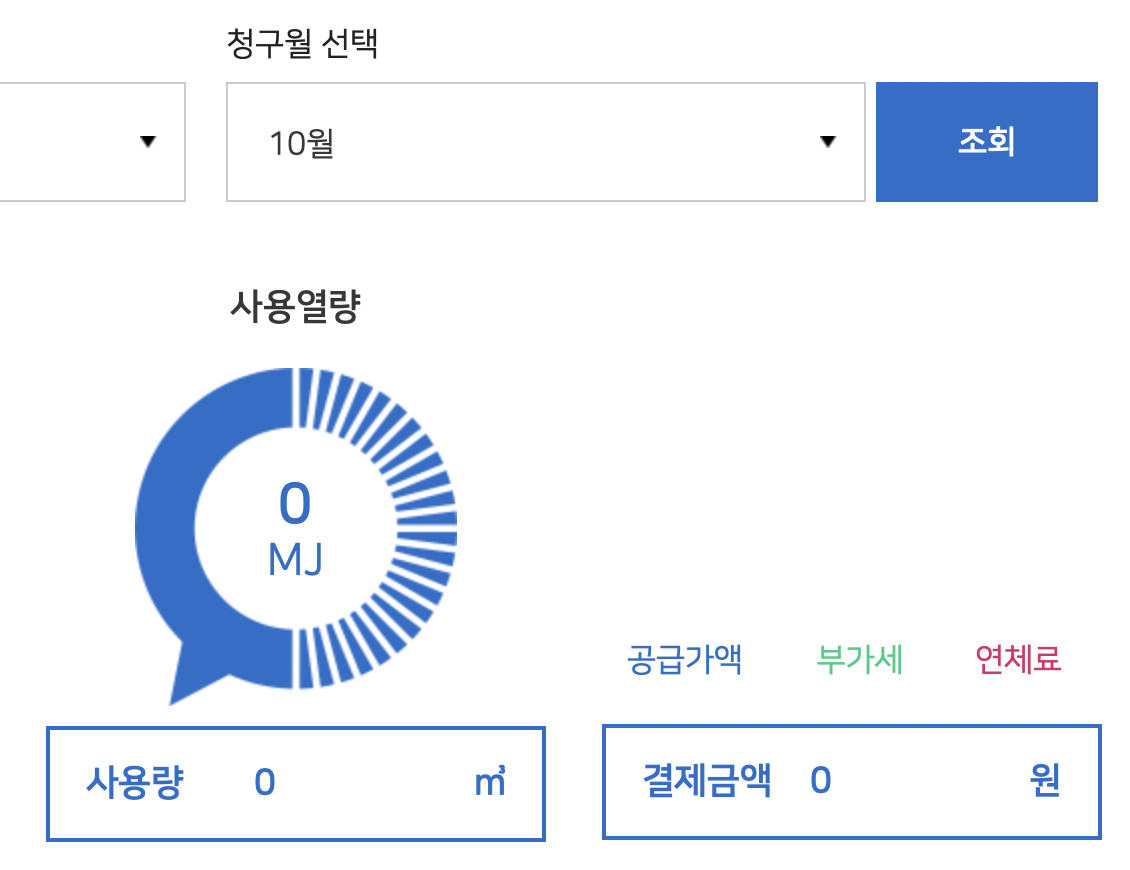Click the 원 currency label in payment box

[x=1045, y=783]
